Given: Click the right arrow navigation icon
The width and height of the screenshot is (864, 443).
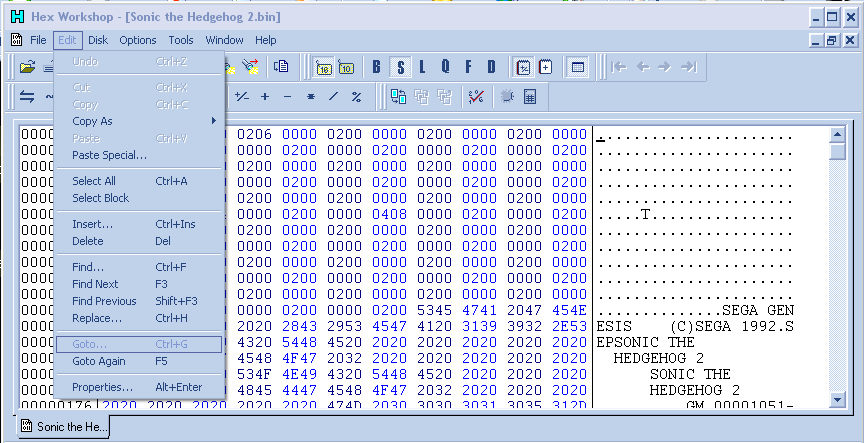Looking at the screenshot, I should pos(665,67).
